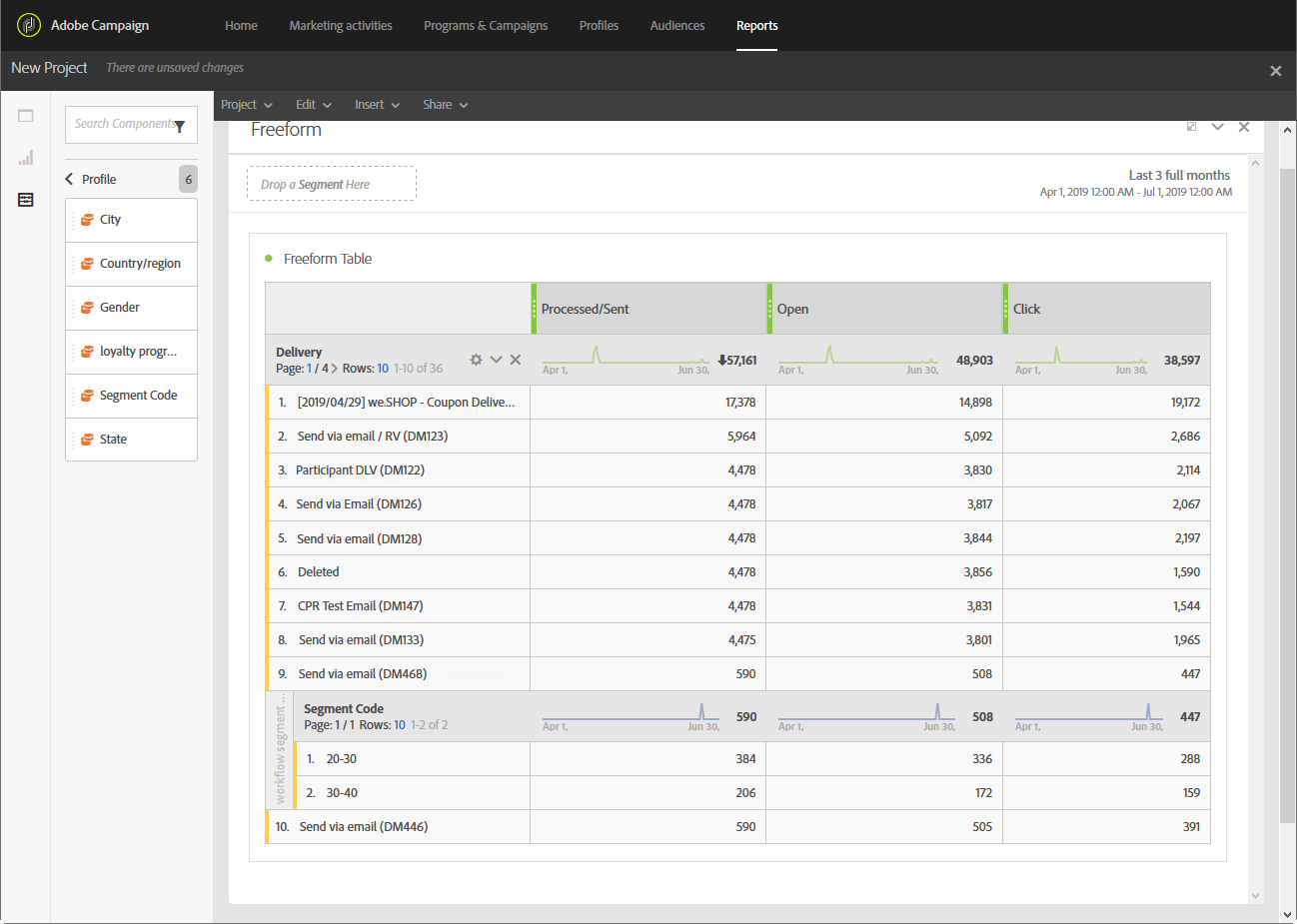The height and width of the screenshot is (924, 1297).
Task: Click green dot beside Freeform Table title
Action: (269, 259)
